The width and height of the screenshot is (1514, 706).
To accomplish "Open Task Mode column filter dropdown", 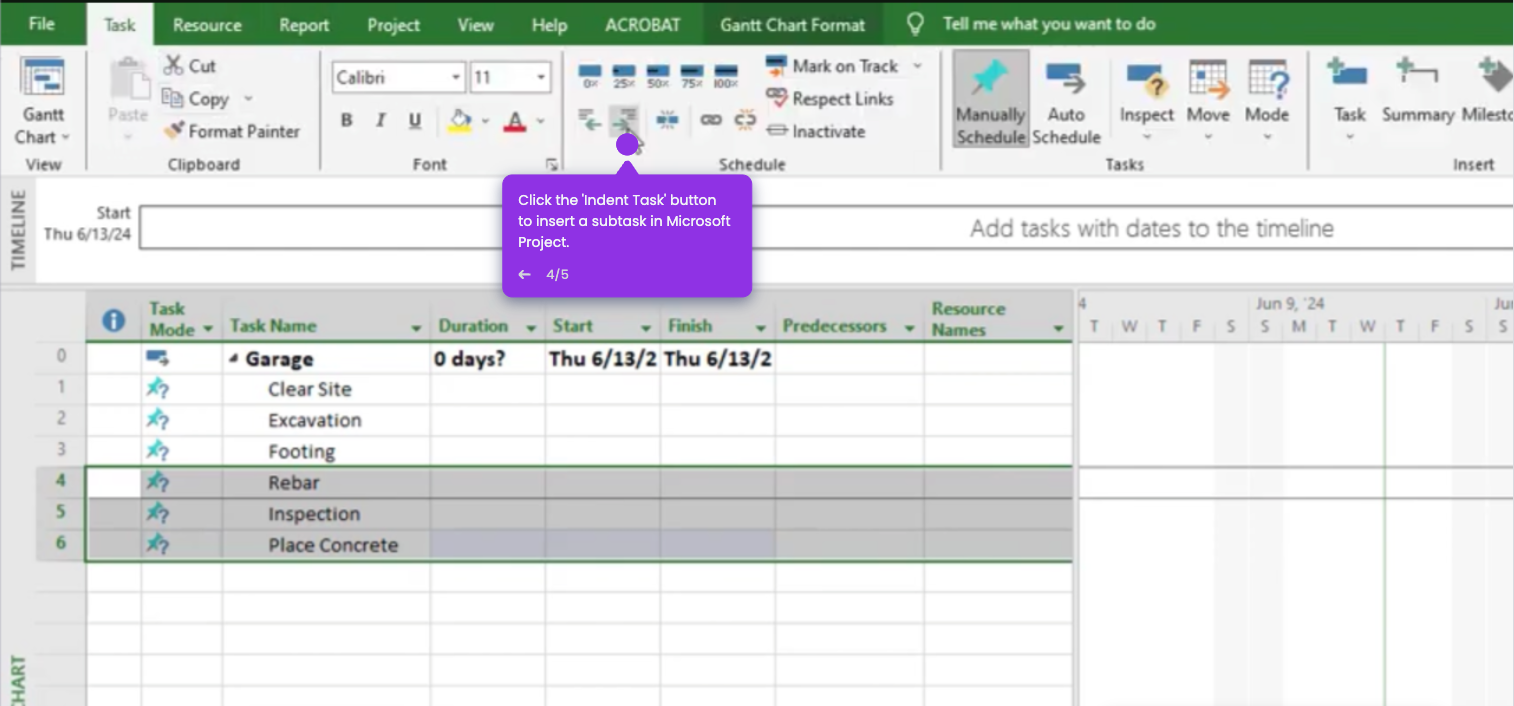I will click(x=208, y=329).
